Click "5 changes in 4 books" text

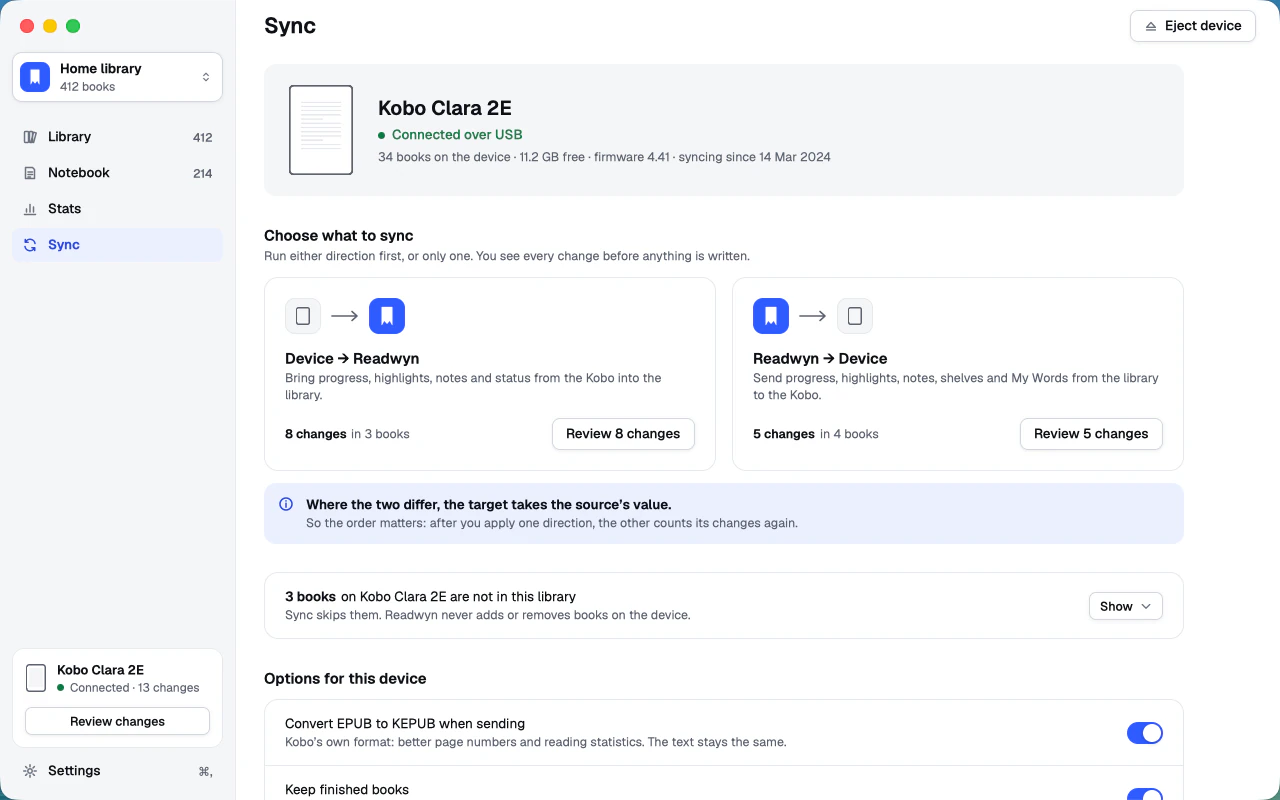[x=816, y=434]
